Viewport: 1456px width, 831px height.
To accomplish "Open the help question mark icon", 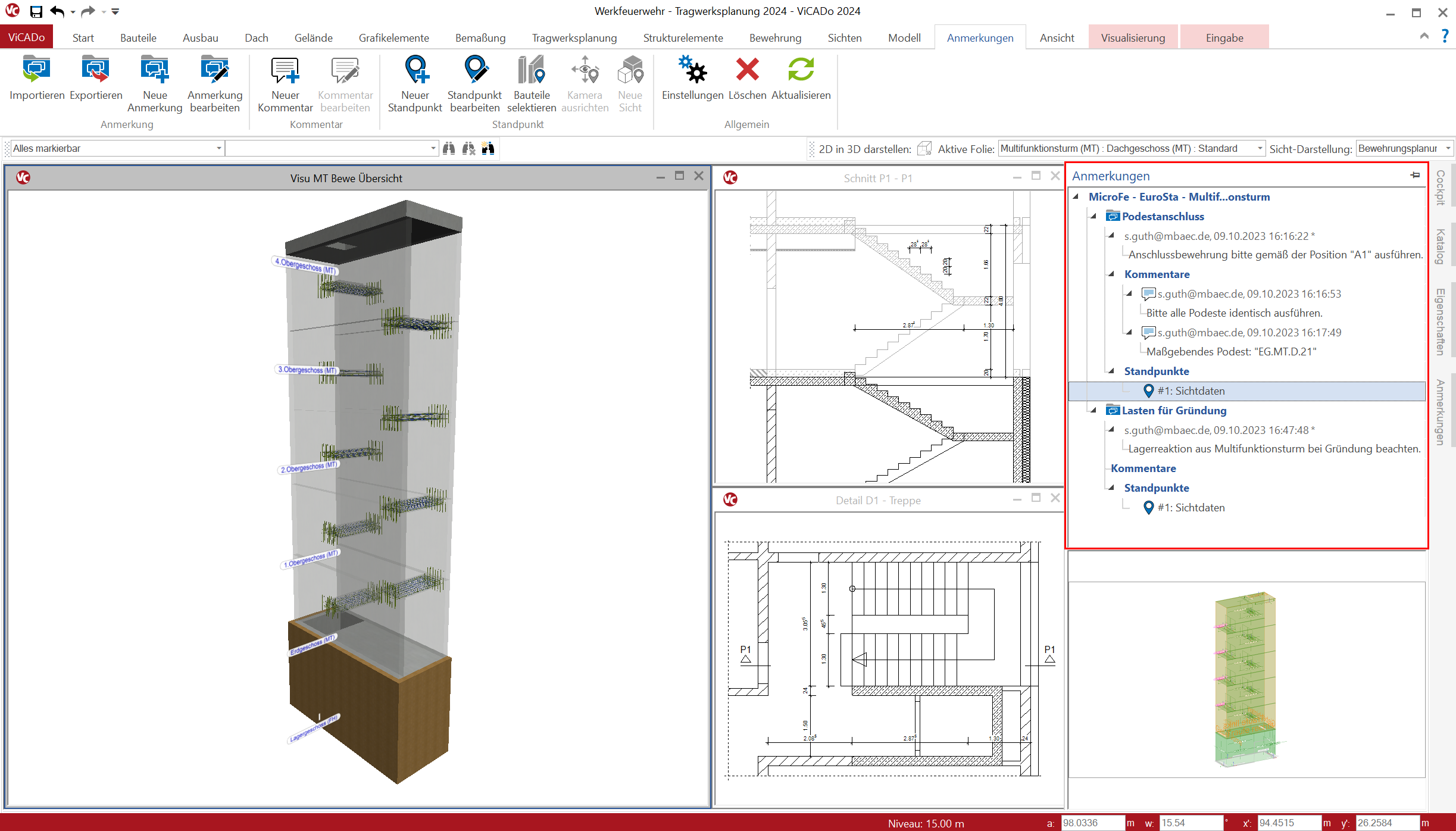I will tap(1445, 36).
